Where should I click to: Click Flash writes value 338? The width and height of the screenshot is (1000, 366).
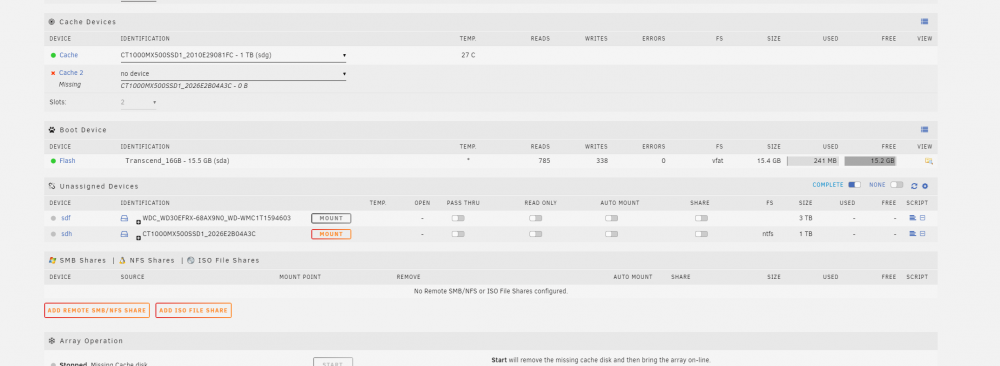point(602,161)
